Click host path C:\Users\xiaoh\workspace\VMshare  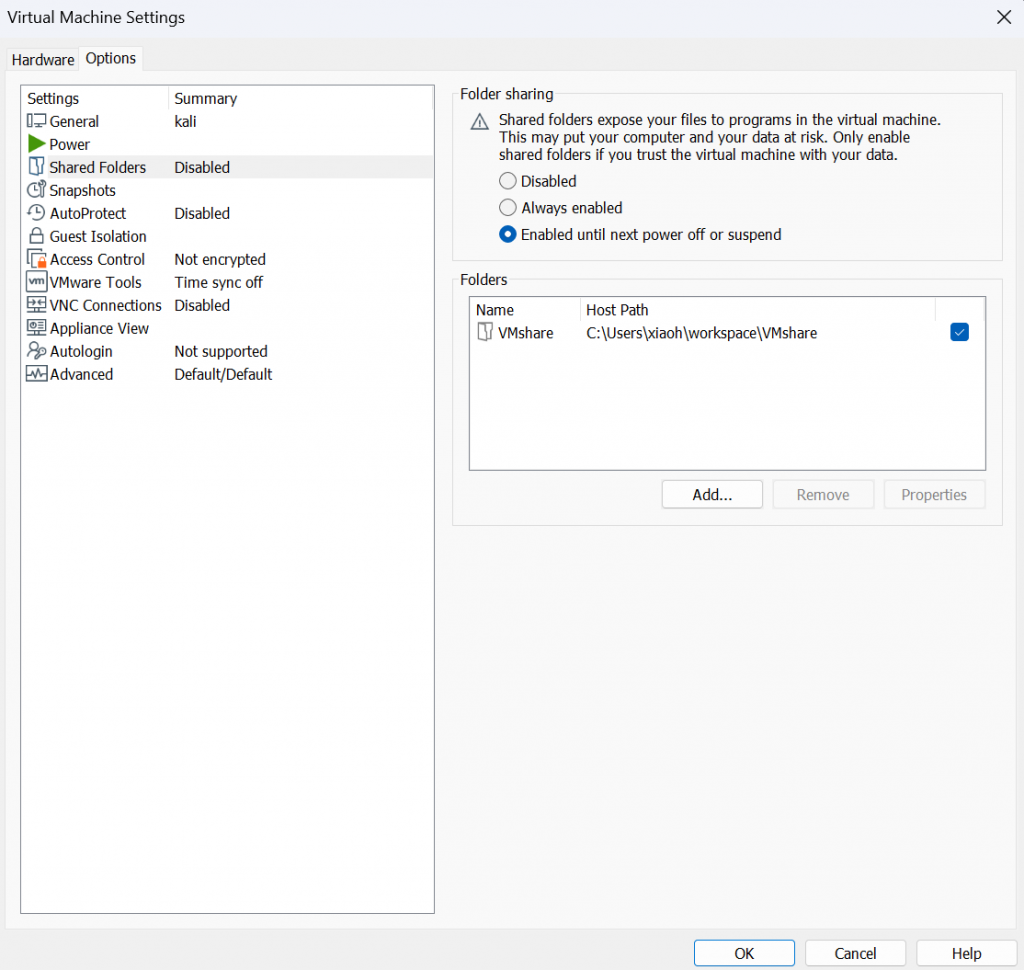701,333
